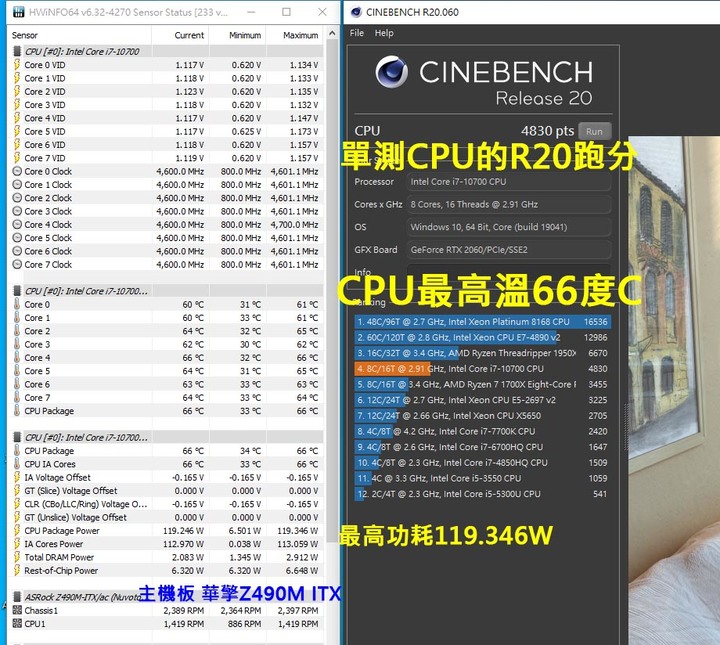This screenshot has width=720, height=645.
Task: Select GT (Unslice) Voltage Offset row
Action: (166, 517)
